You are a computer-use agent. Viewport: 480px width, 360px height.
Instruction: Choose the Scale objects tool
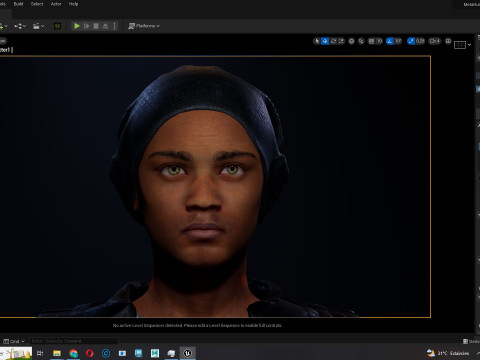pyautogui.click(x=341, y=41)
